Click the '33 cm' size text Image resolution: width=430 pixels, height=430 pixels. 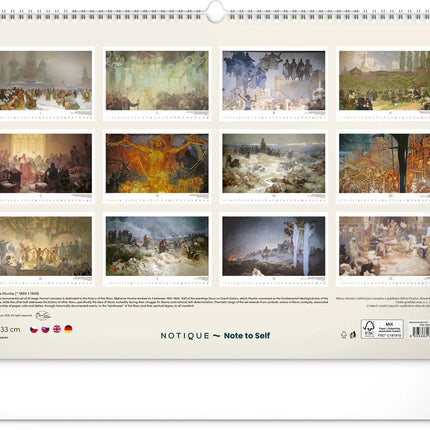pos(10,329)
